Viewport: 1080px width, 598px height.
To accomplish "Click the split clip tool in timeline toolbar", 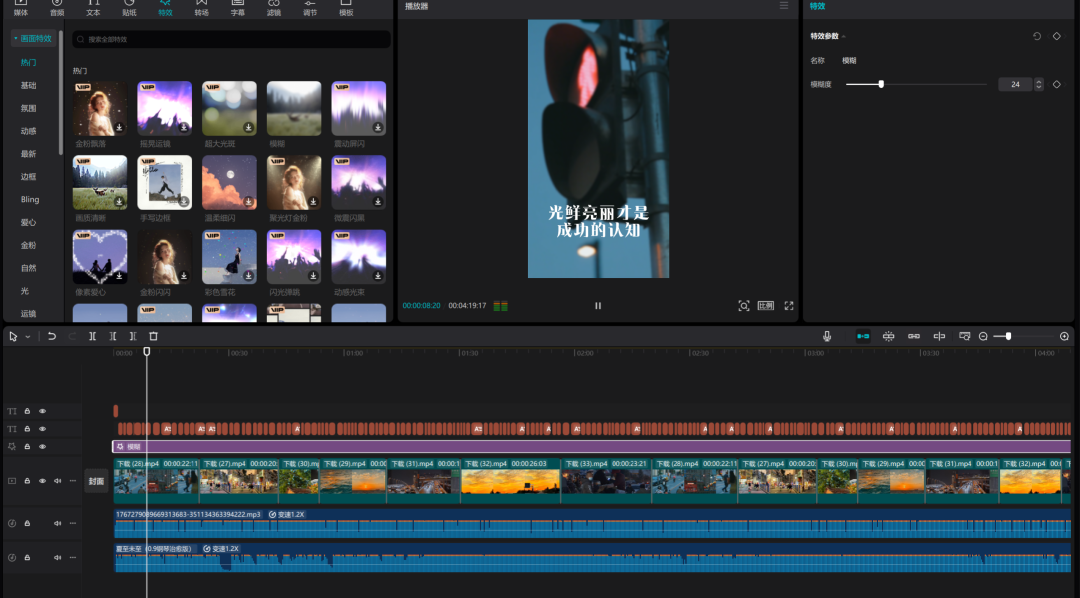I will [92, 337].
